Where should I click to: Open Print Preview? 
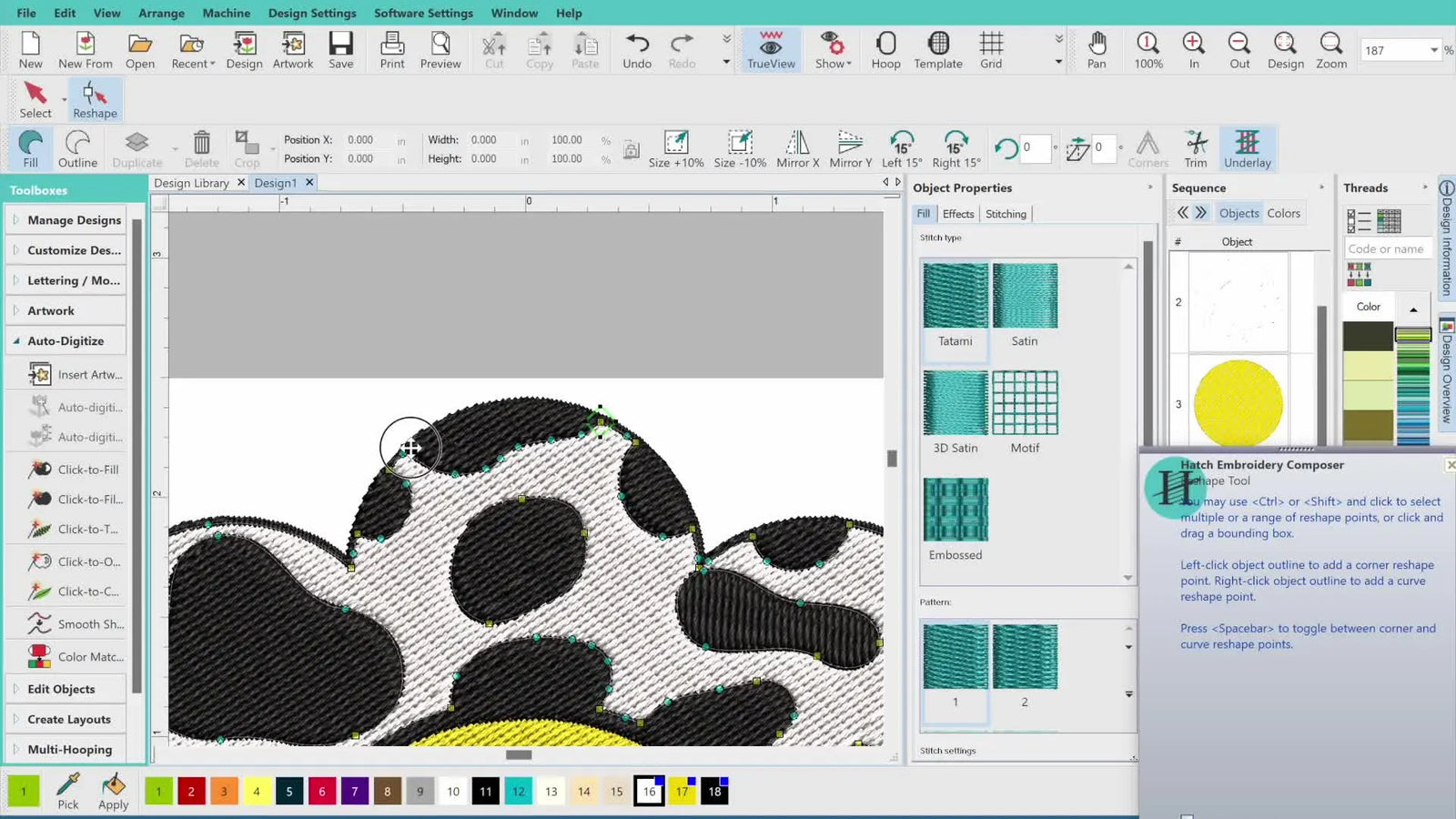[x=440, y=50]
